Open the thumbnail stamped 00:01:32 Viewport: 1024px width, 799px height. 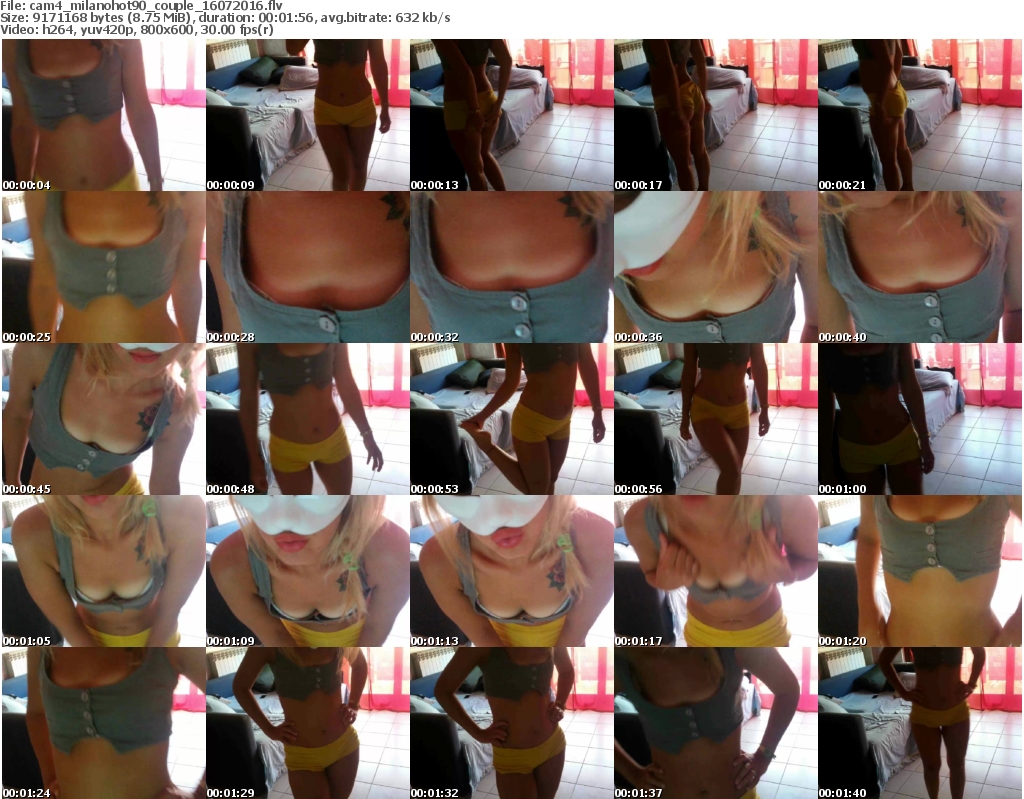511,723
